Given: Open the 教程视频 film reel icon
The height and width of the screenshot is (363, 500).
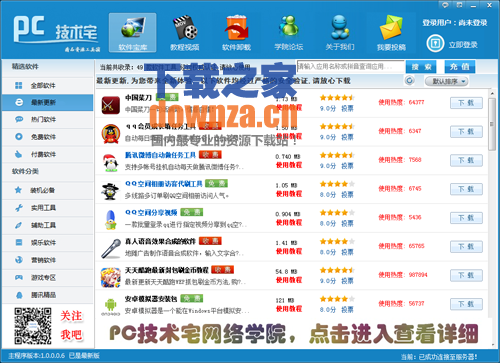Looking at the screenshot, I should [x=184, y=32].
